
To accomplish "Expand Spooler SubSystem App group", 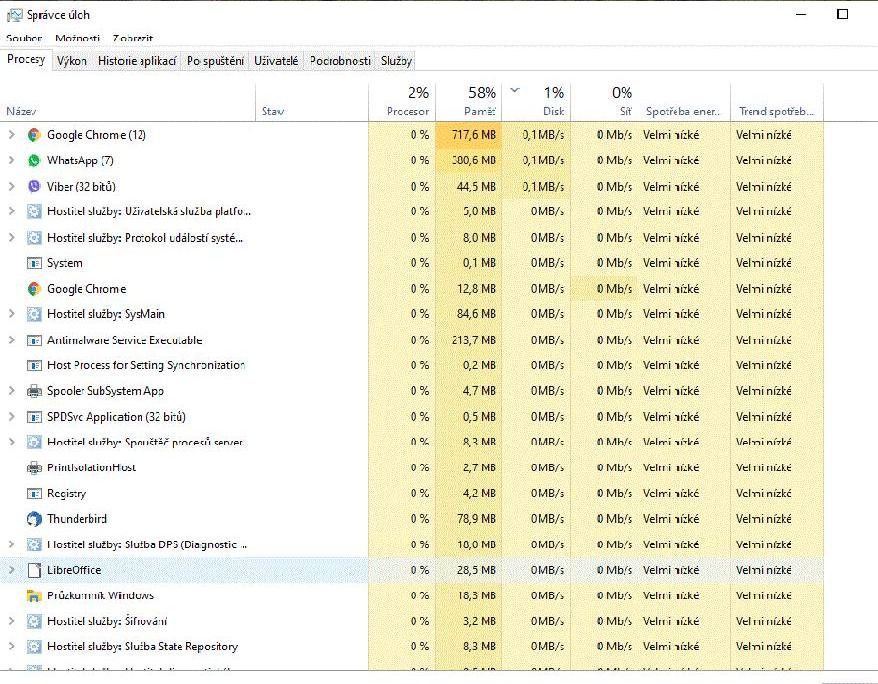I will (11, 391).
